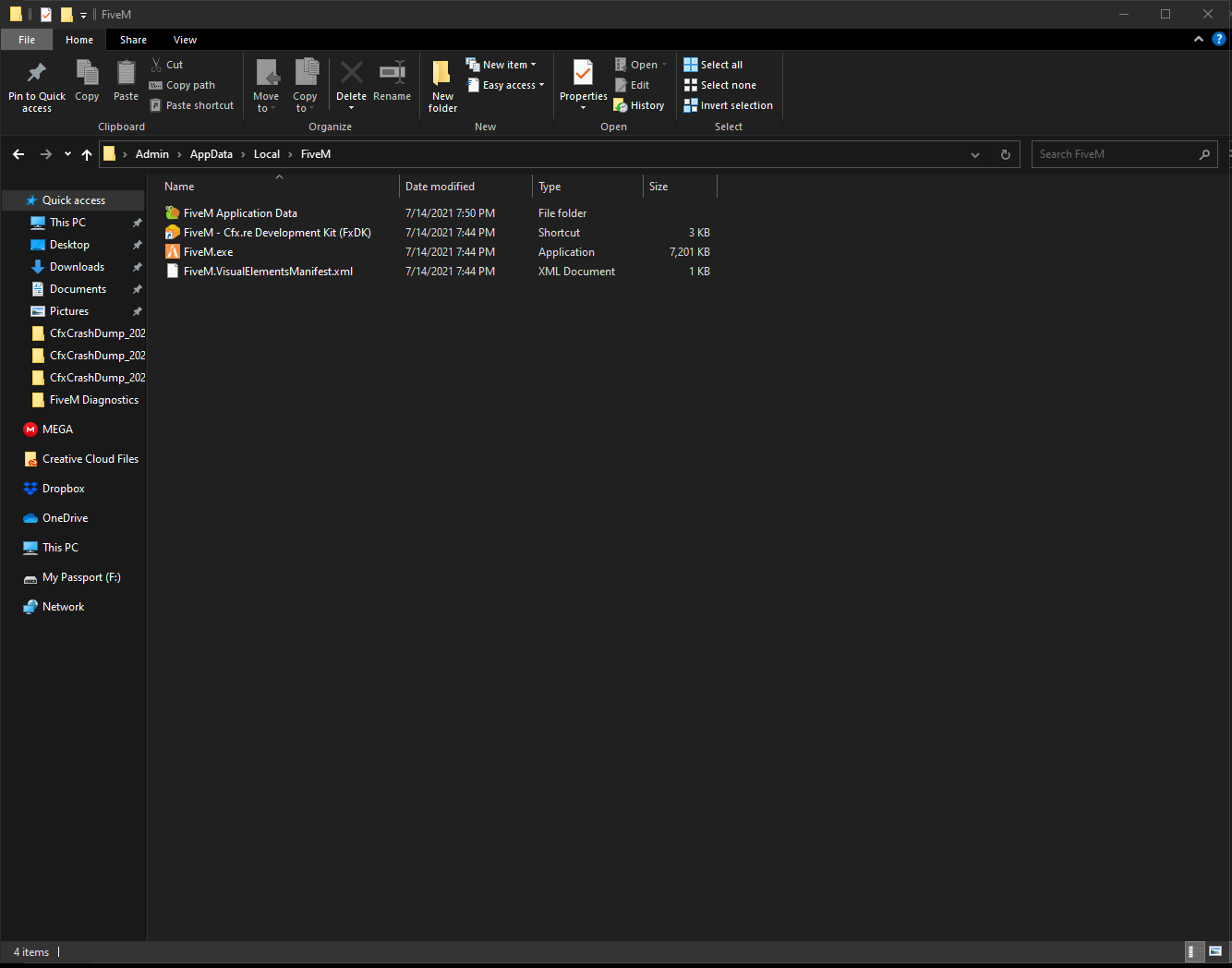Screen dimensions: 1232x968
Task: Click the Delete icon in the ribbon
Action: pyautogui.click(x=351, y=74)
